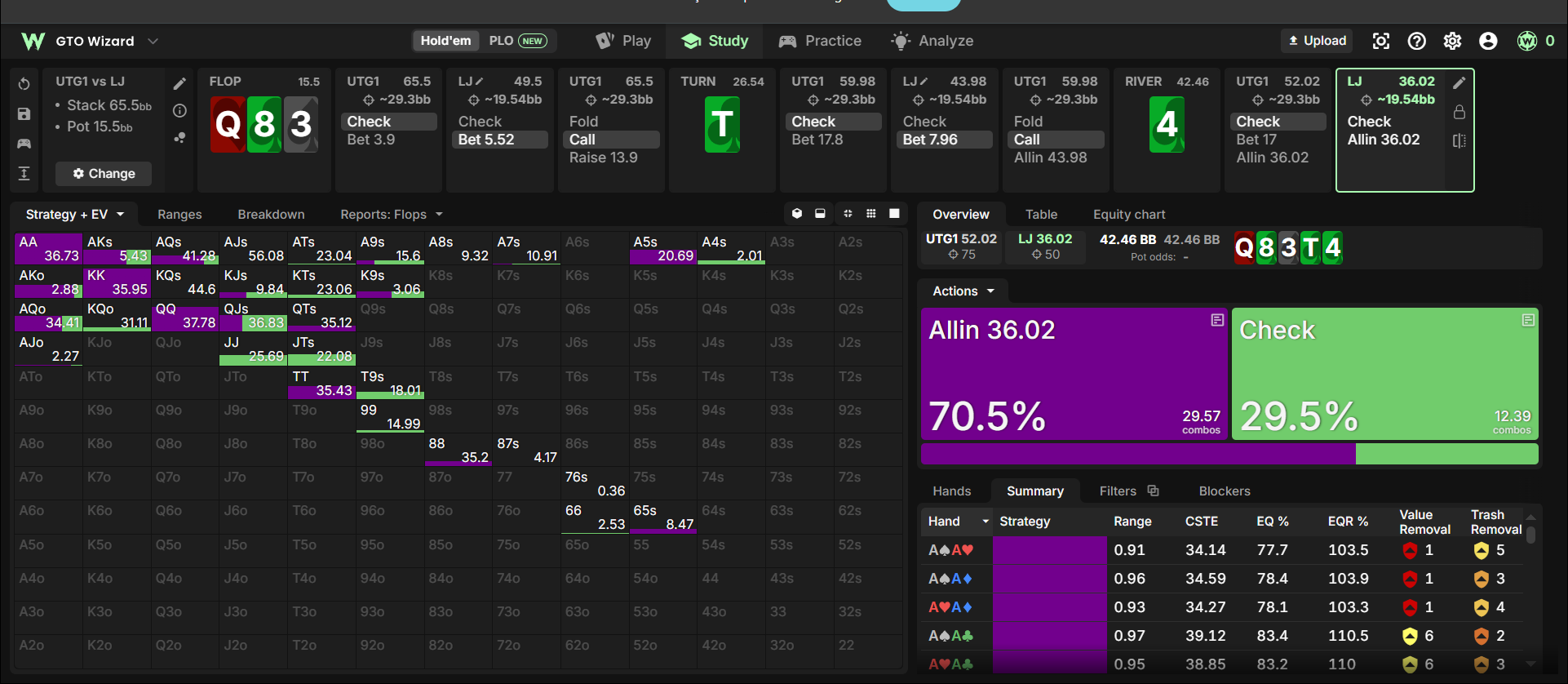
Task: Click the compare columns icon in LJ card
Action: 1459,140
